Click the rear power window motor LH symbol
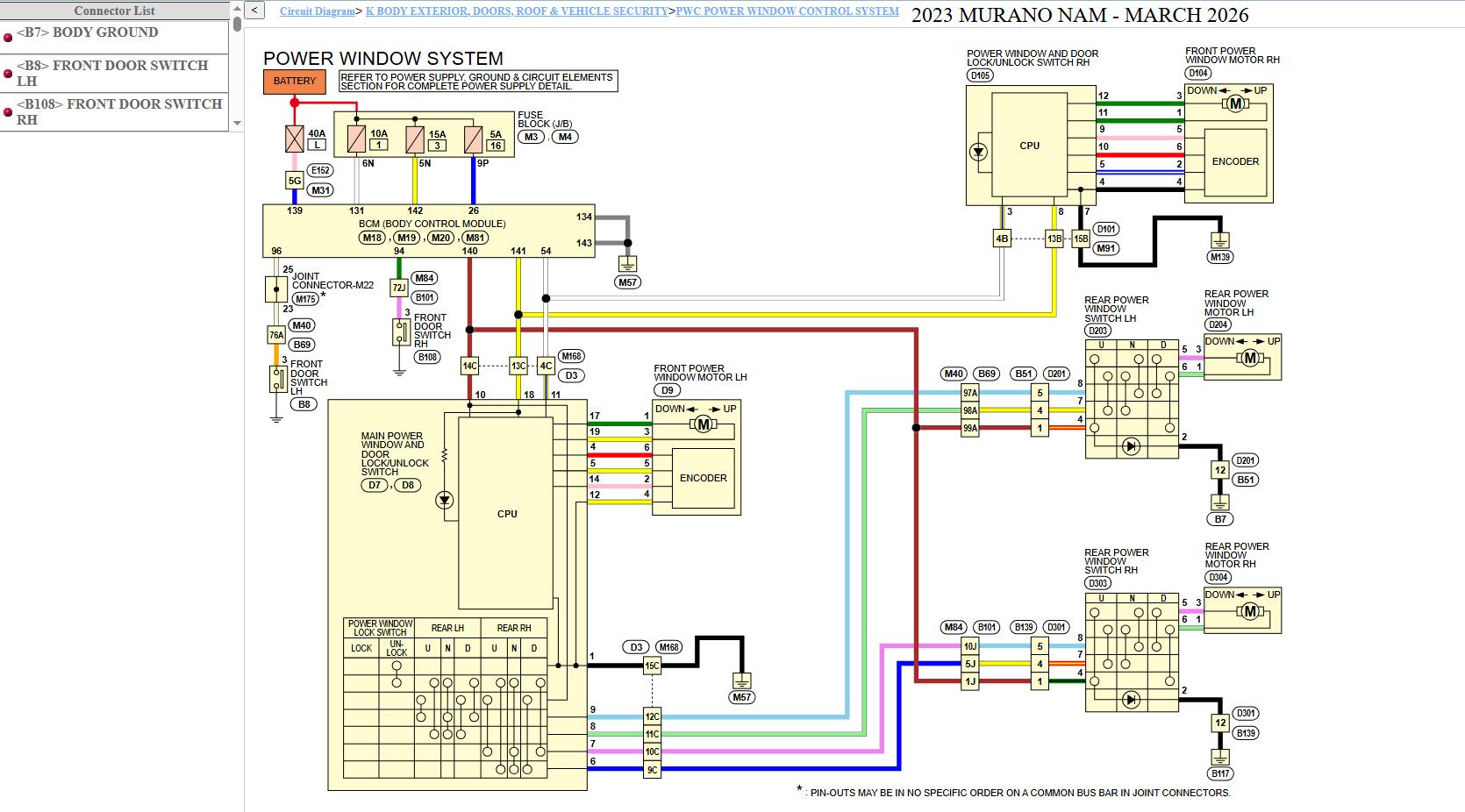This screenshot has height=812, width=1465. 1250,358
